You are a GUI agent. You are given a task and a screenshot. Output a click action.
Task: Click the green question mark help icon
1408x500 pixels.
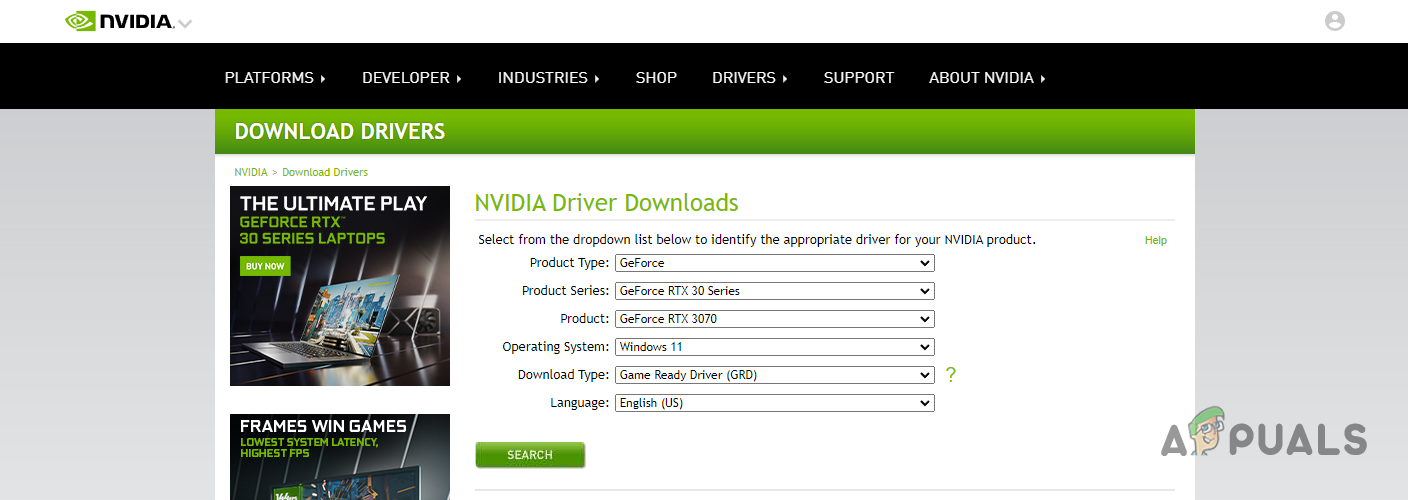tap(950, 375)
